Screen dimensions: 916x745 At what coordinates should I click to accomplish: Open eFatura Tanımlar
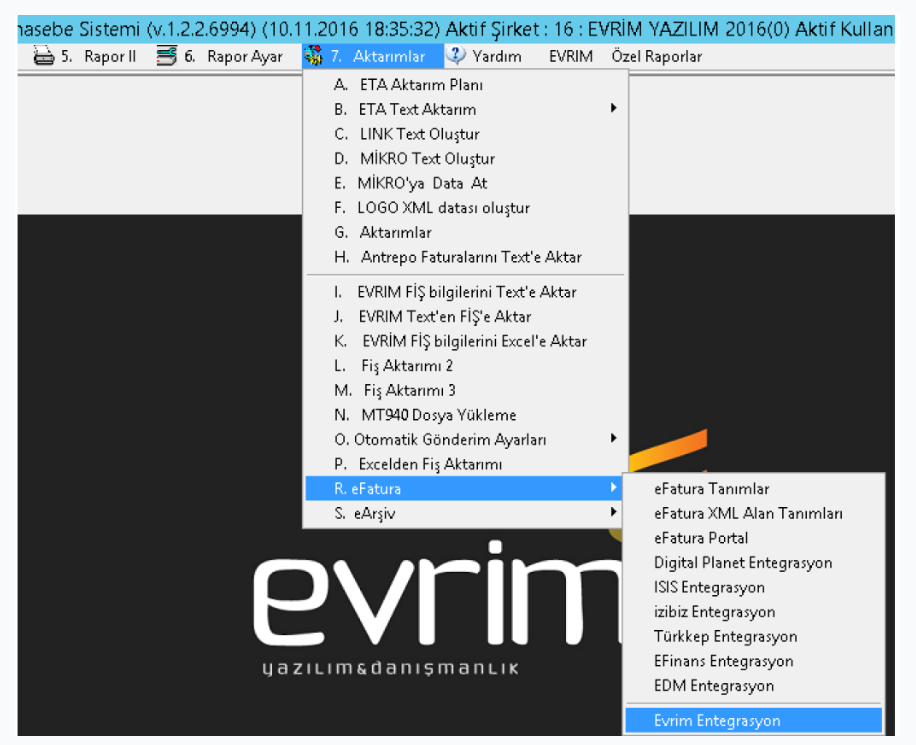(x=754, y=488)
